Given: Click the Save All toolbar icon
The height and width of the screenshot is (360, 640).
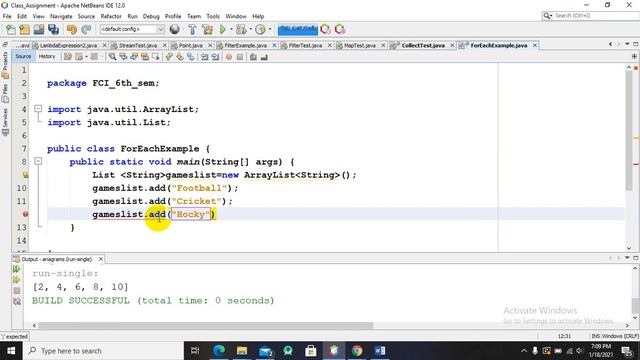Looking at the screenshot, I should tap(53, 29).
